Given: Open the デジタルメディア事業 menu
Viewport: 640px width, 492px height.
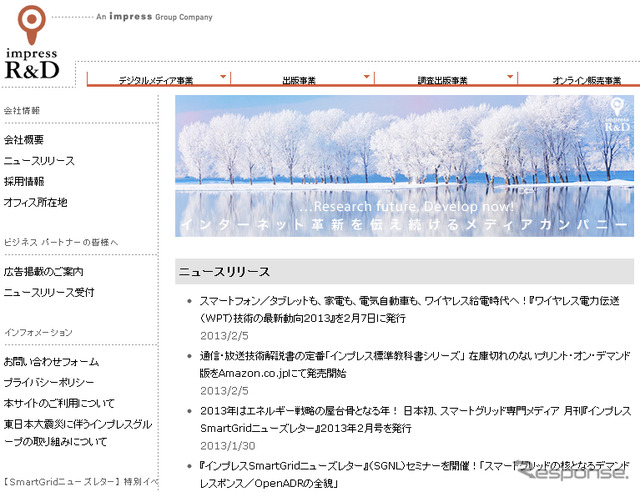Looking at the screenshot, I should click(x=156, y=80).
